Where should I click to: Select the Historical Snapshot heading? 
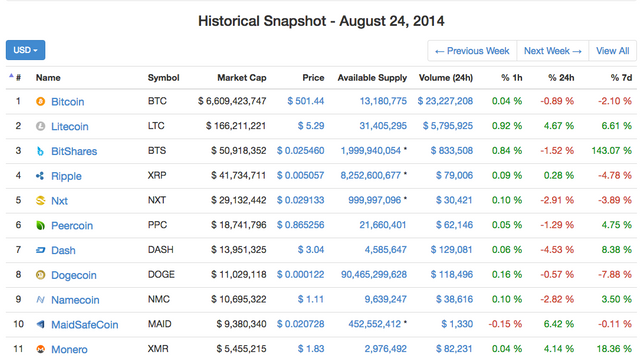(321, 21)
